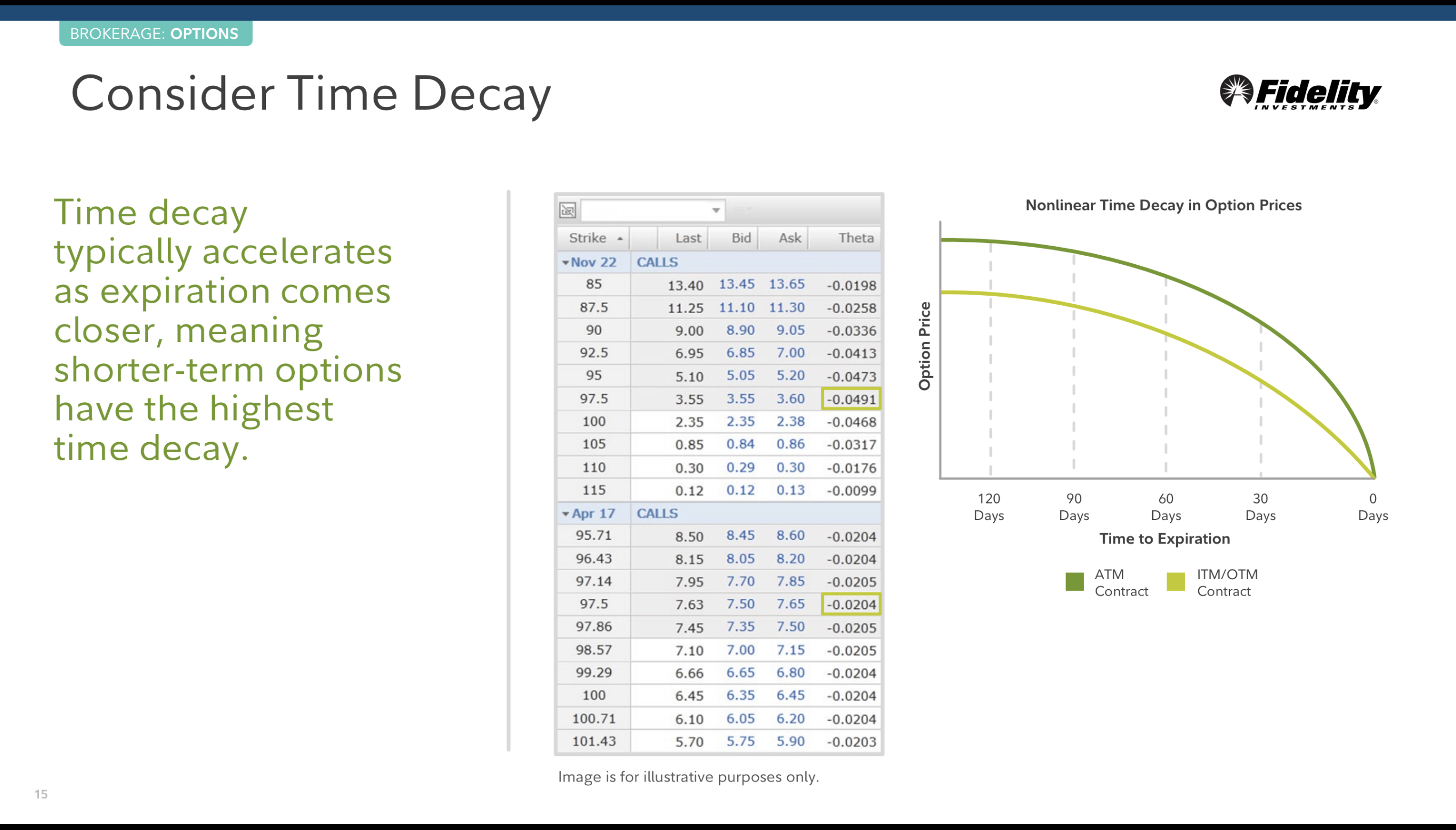
Task: Select highlighted theta value -0.0491
Action: 851,399
